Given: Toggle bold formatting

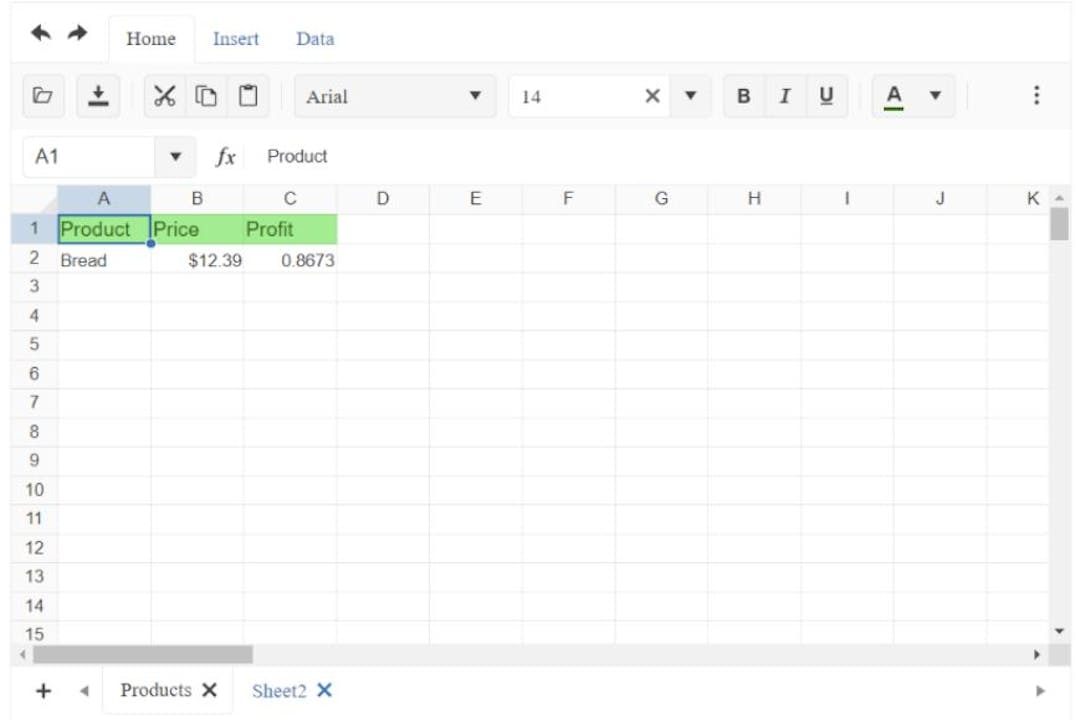Looking at the screenshot, I should (742, 96).
